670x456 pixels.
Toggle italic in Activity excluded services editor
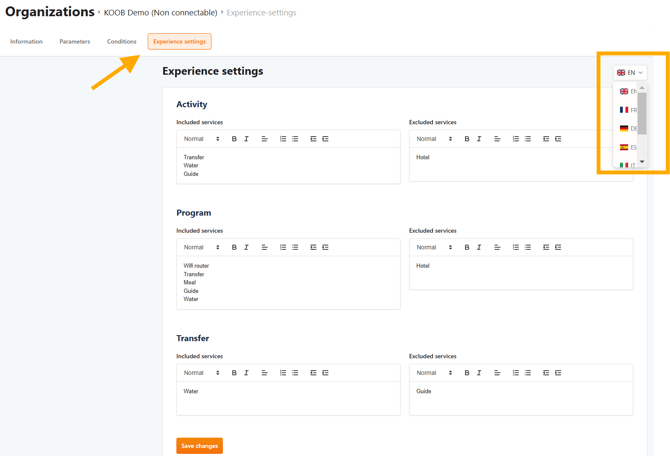point(479,139)
